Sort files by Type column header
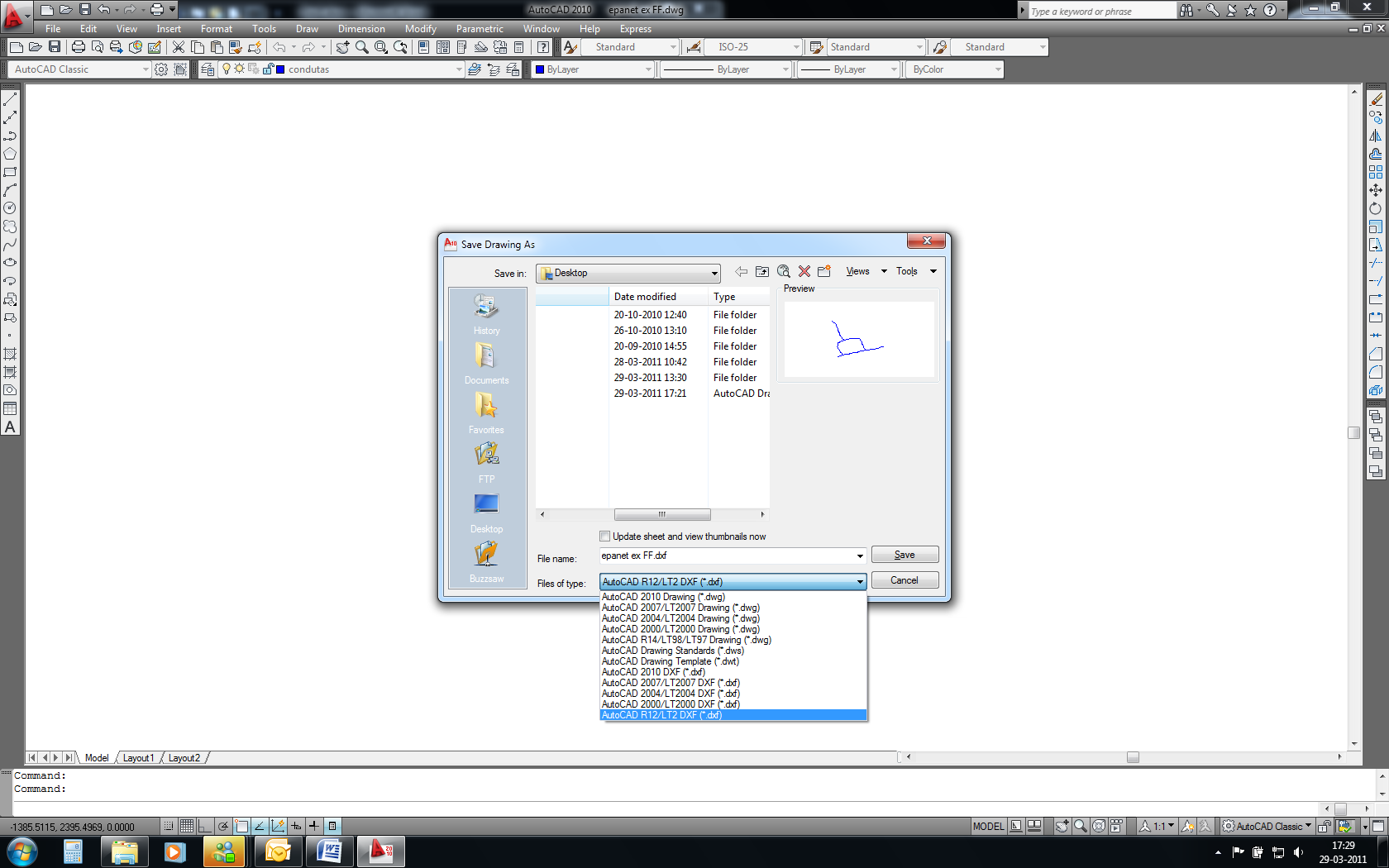1389x868 pixels. point(739,297)
